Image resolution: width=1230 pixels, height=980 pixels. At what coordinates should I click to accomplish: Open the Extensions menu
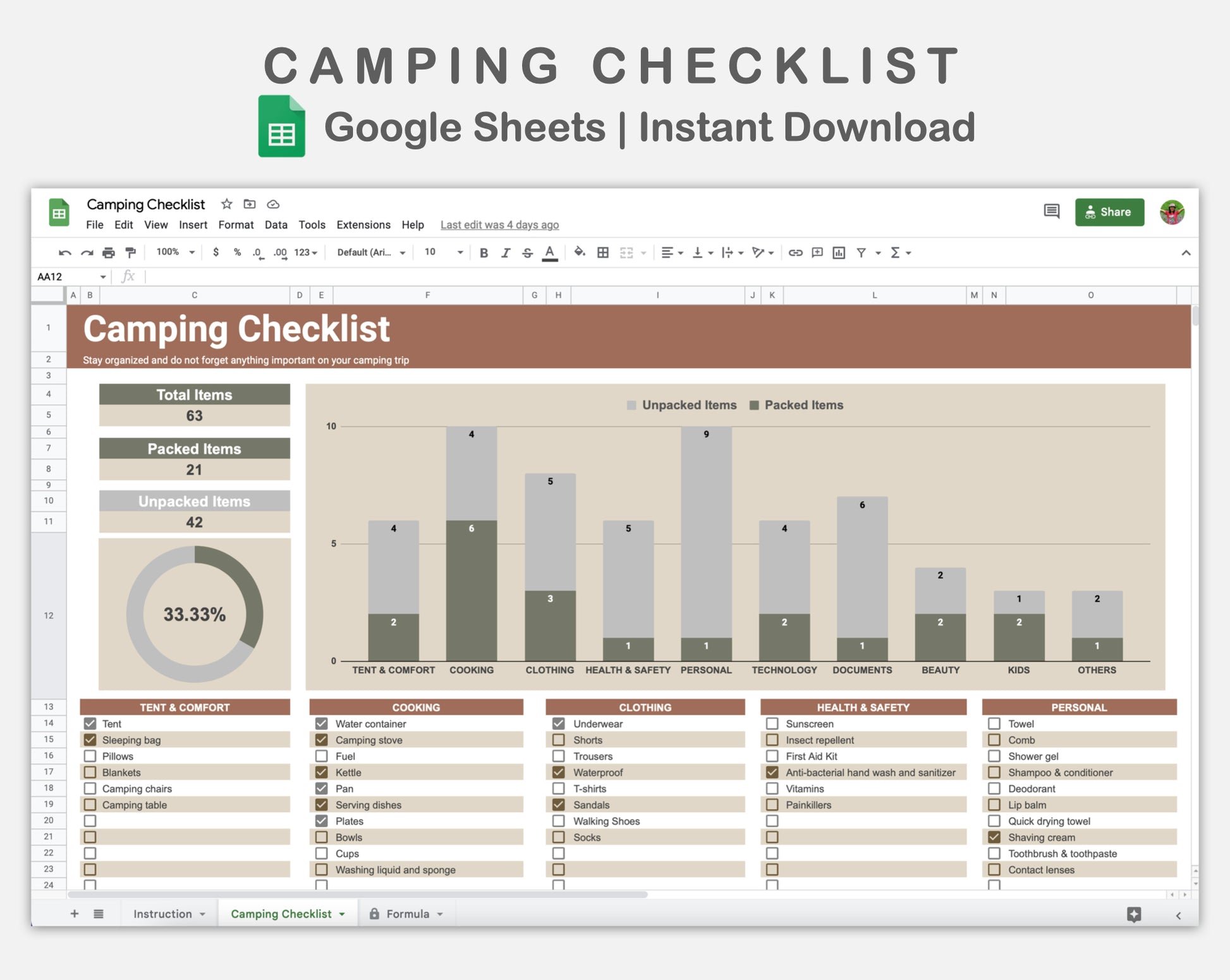tap(363, 225)
